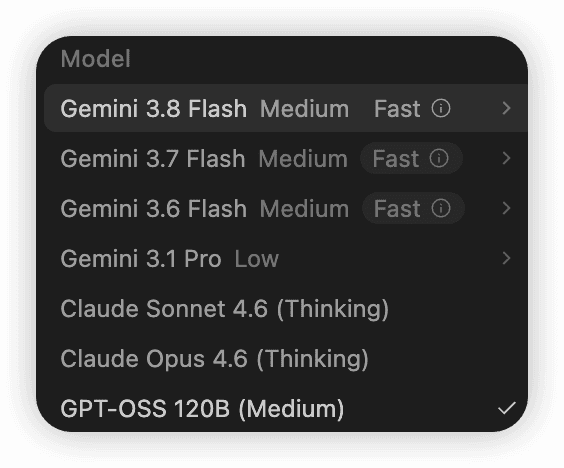Switch to Claude Opus 4.6 (Thinking)
Image resolution: width=564 pixels, height=468 pixels.
coord(286,358)
